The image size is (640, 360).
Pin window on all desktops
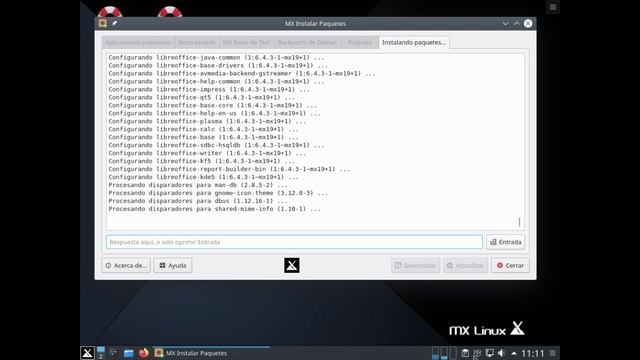115,23
